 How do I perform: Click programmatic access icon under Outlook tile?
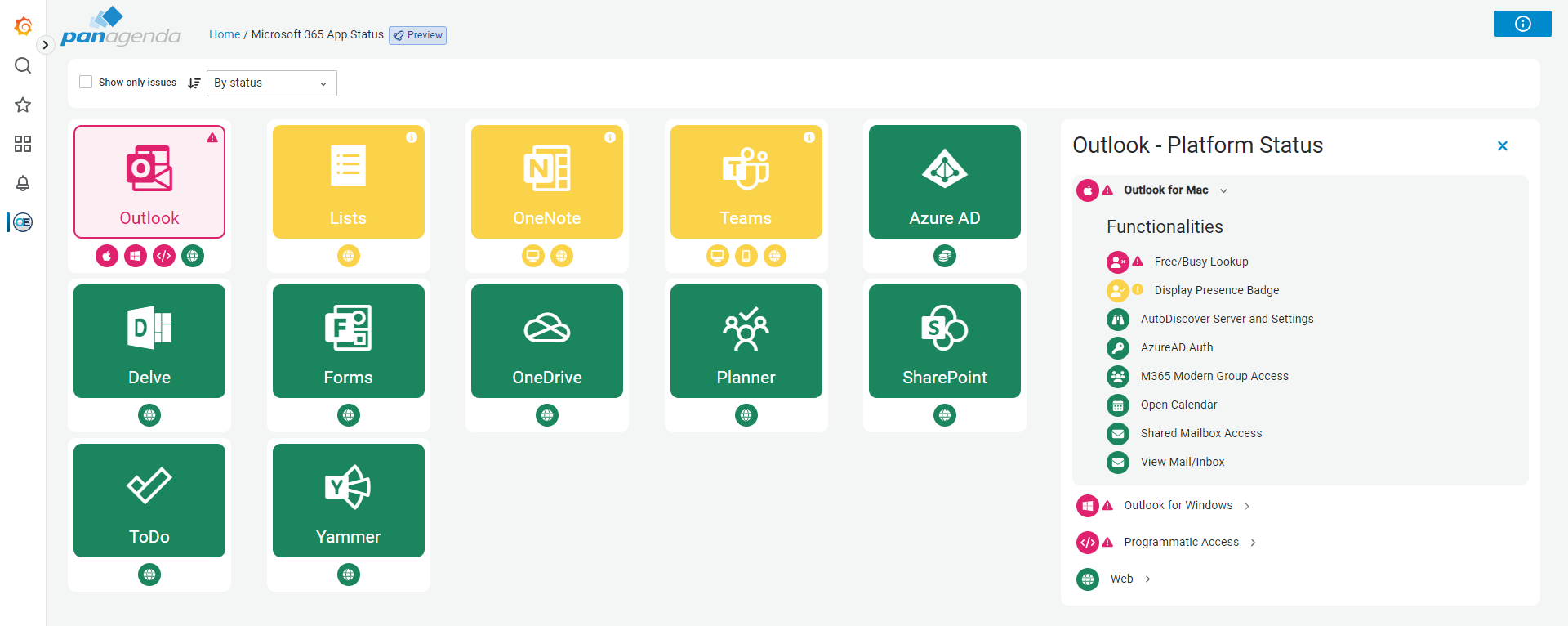point(164,256)
